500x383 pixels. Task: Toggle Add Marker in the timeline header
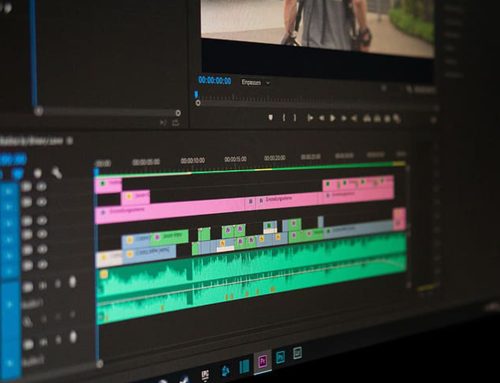coord(38,173)
